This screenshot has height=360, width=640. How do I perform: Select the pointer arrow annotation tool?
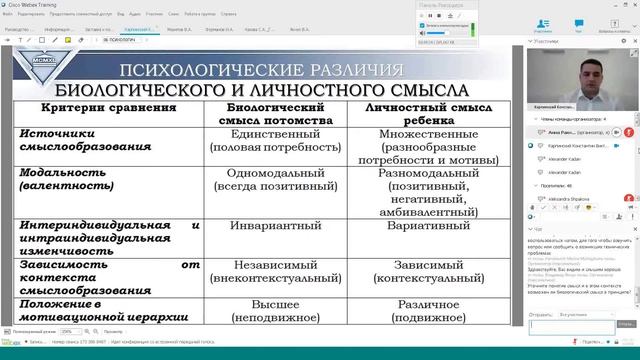click(7, 40)
